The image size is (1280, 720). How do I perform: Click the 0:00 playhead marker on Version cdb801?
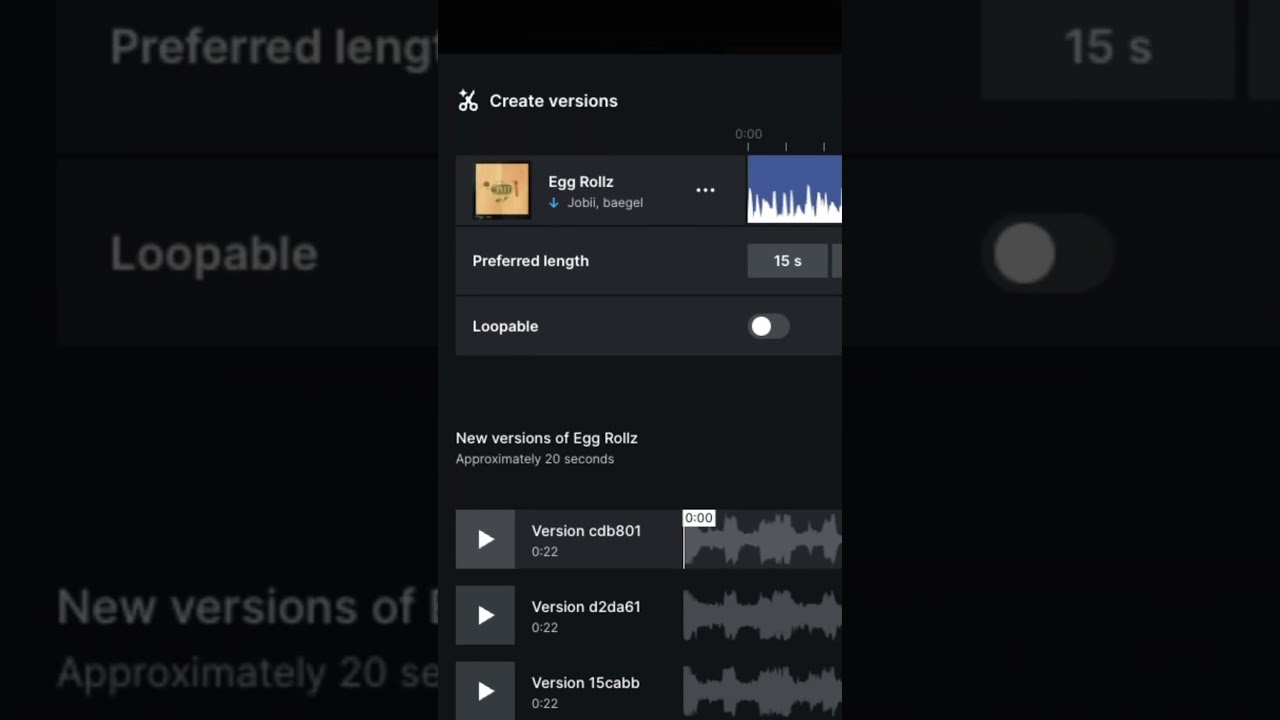[699, 518]
